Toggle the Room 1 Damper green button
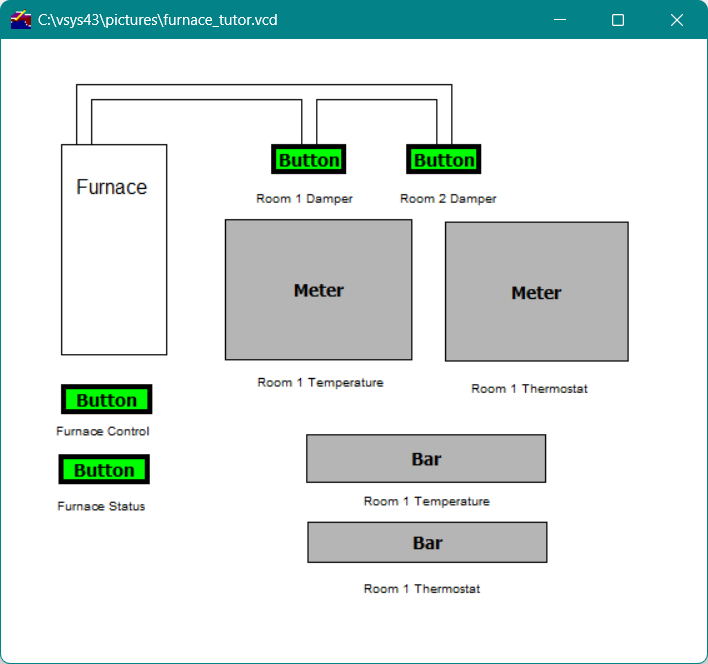708x664 pixels. pos(308,160)
